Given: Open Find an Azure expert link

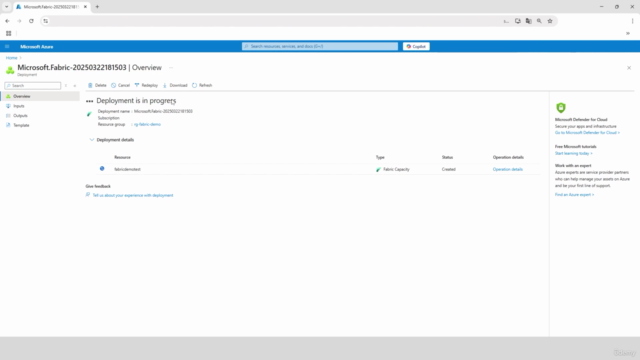Looking at the screenshot, I should [x=574, y=195].
